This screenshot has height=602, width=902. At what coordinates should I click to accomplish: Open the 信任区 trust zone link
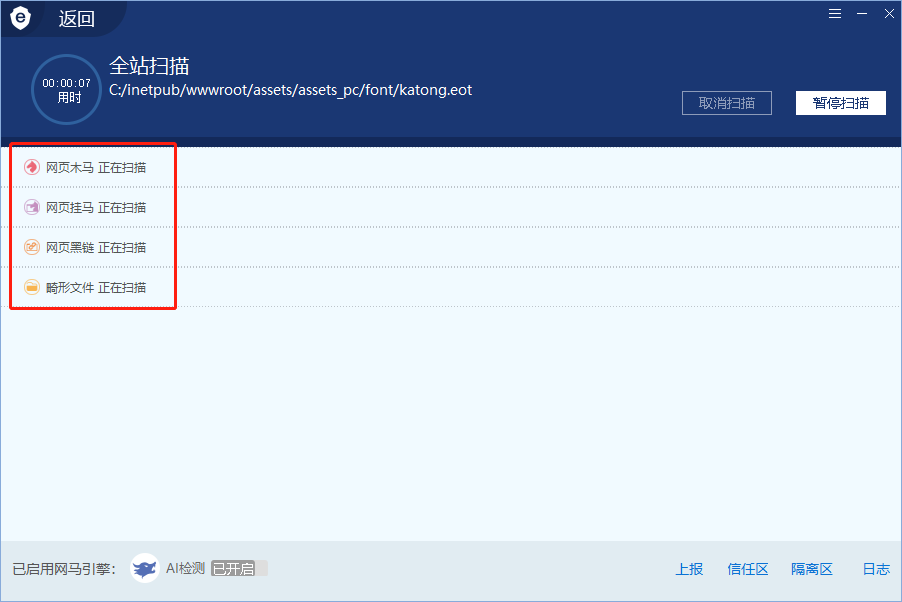click(x=747, y=569)
